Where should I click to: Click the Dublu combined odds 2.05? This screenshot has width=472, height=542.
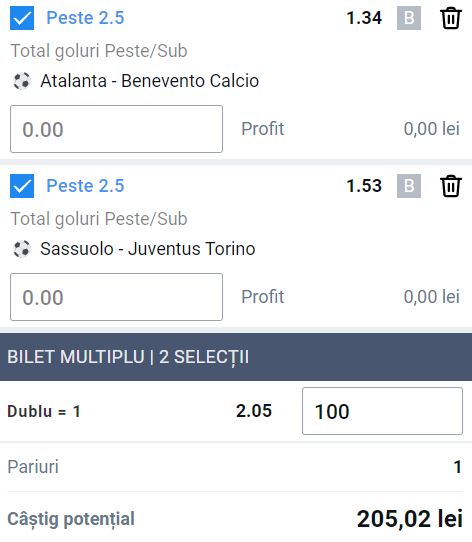coord(254,411)
